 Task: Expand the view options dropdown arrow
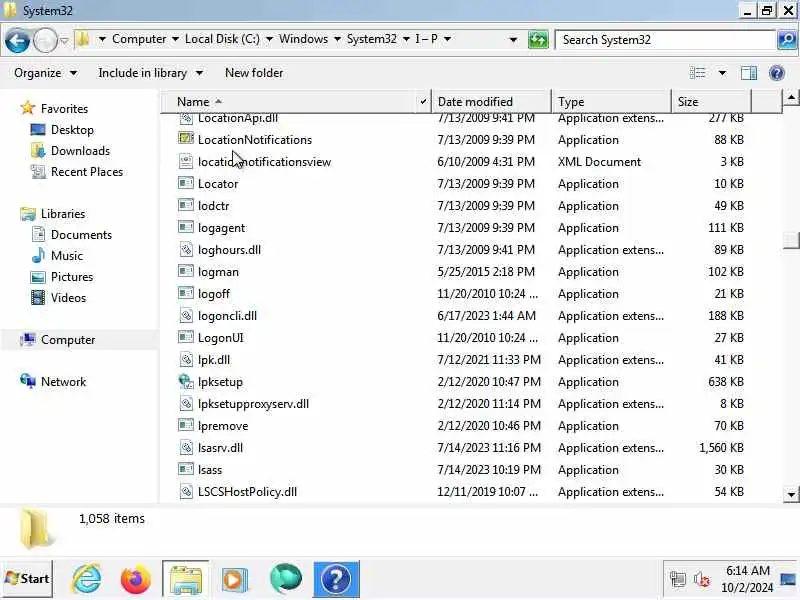[x=722, y=73]
